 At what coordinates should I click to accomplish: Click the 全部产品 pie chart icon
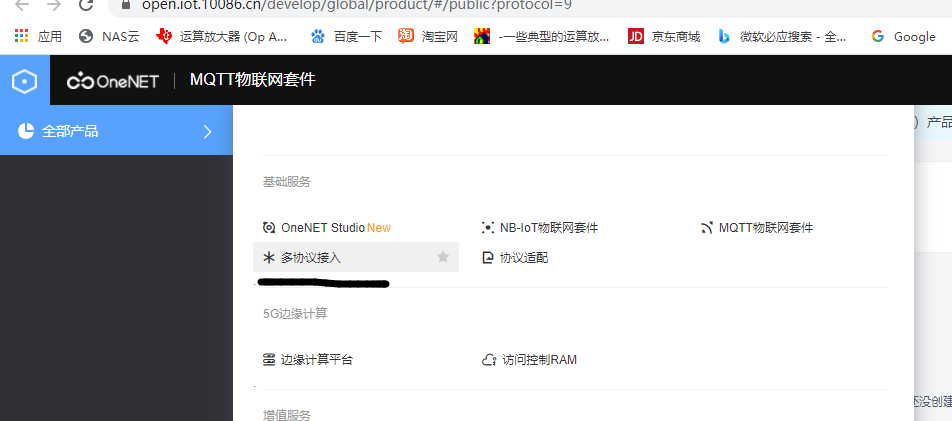pos(26,131)
